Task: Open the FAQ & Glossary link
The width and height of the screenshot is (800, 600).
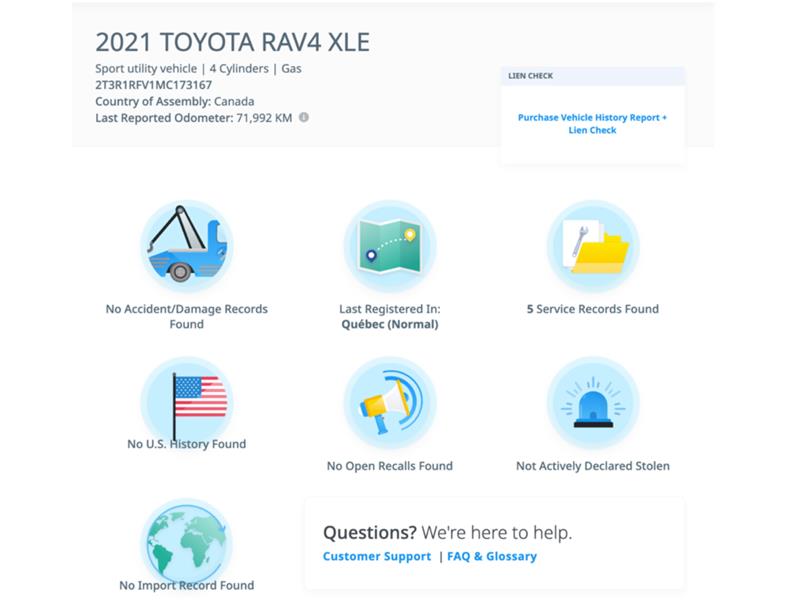Action: (492, 556)
